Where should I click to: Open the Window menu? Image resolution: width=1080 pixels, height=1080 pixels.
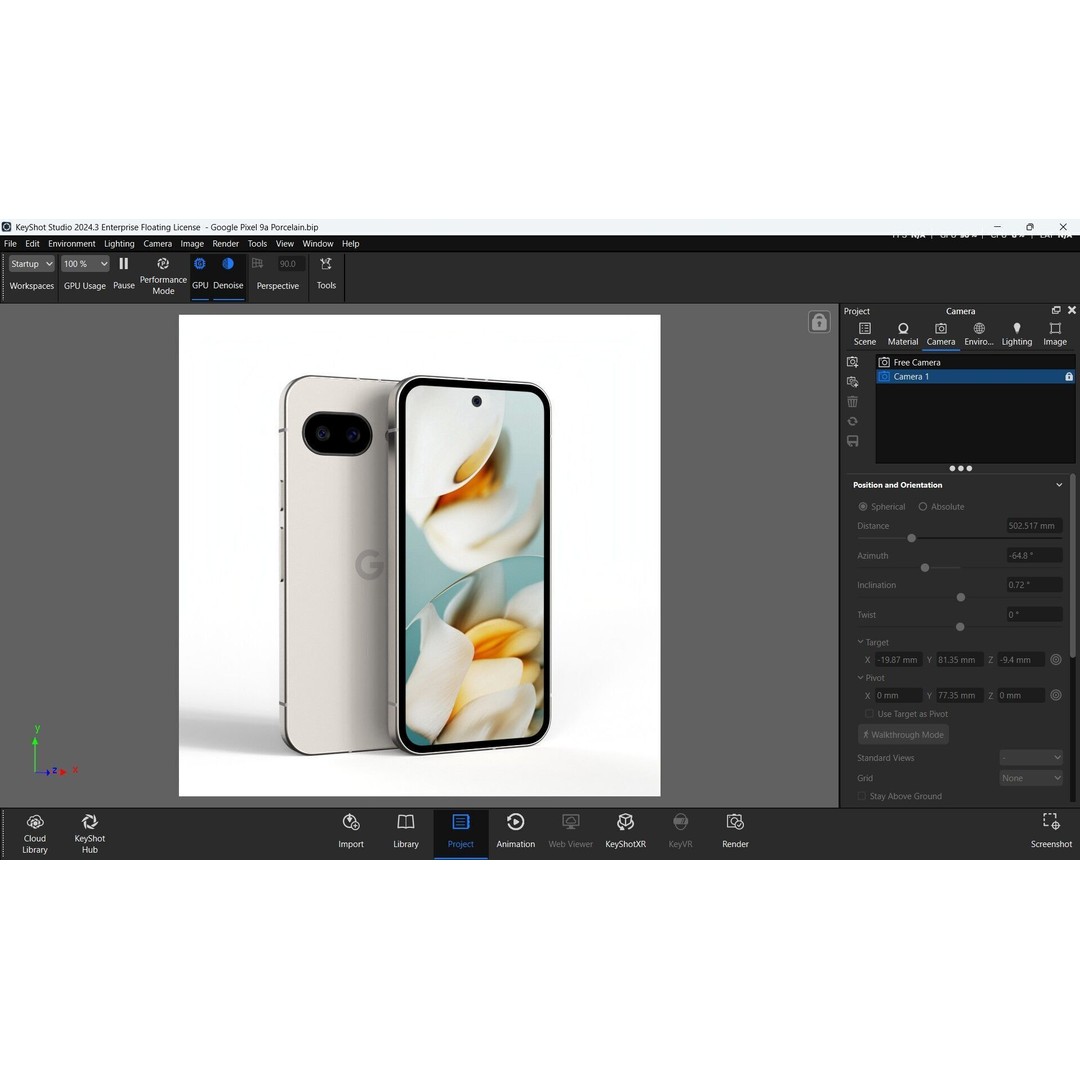tap(318, 244)
